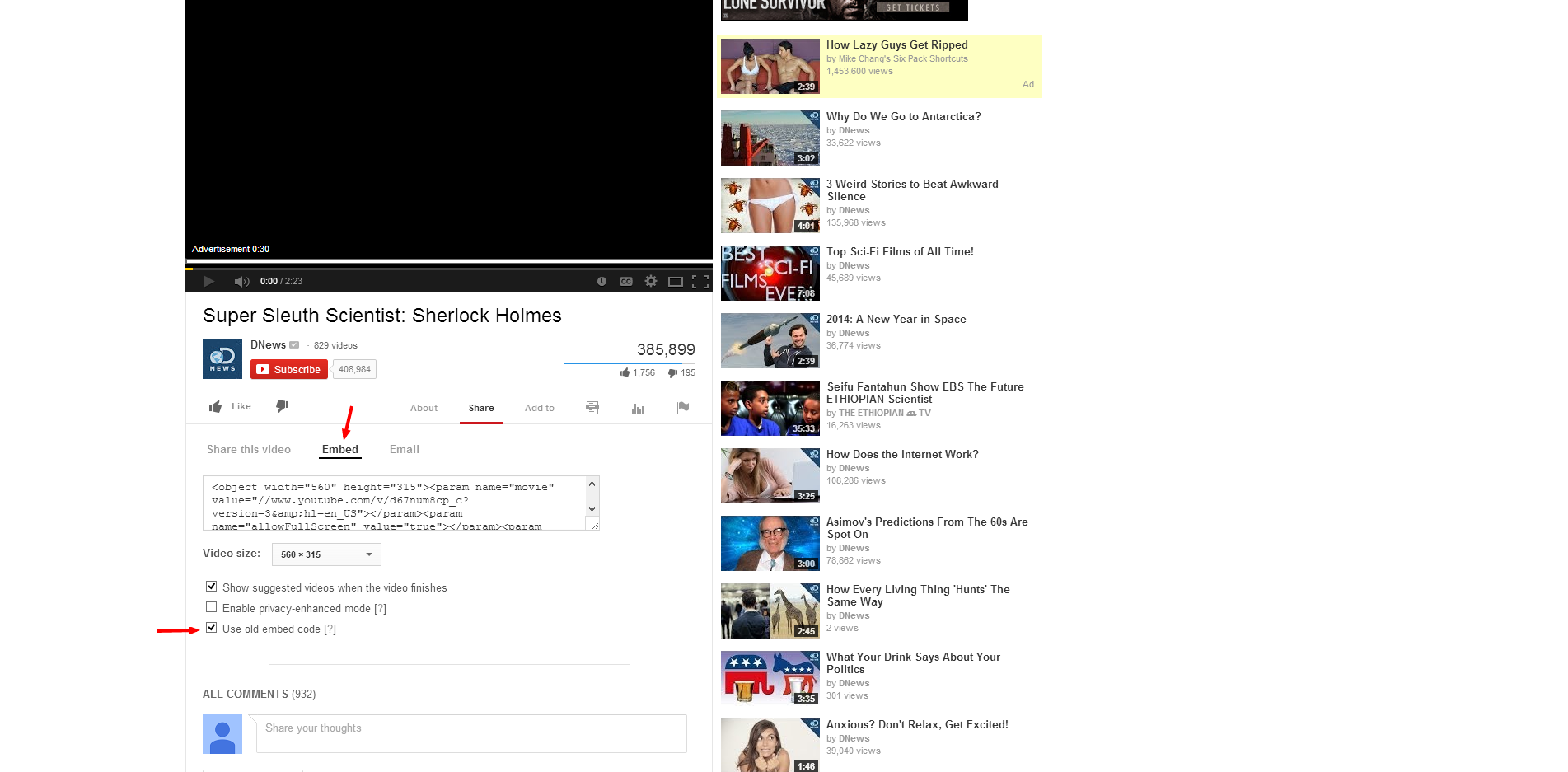Click Mike Chang's Six Pack Shortcuts channel link
Screen dimensions: 1568x772
pos(903,58)
